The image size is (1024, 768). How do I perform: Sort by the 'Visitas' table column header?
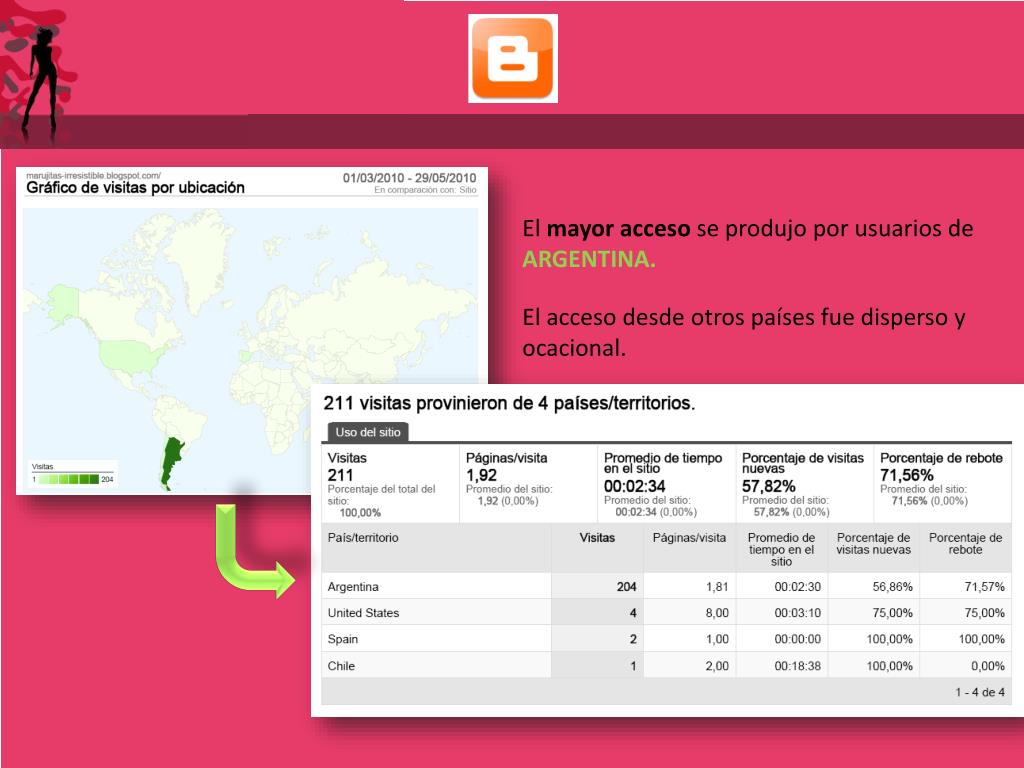(597, 537)
